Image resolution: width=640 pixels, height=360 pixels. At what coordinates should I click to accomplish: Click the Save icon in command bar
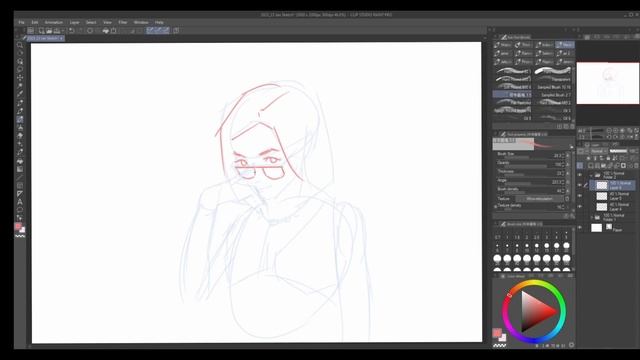tap(57, 31)
